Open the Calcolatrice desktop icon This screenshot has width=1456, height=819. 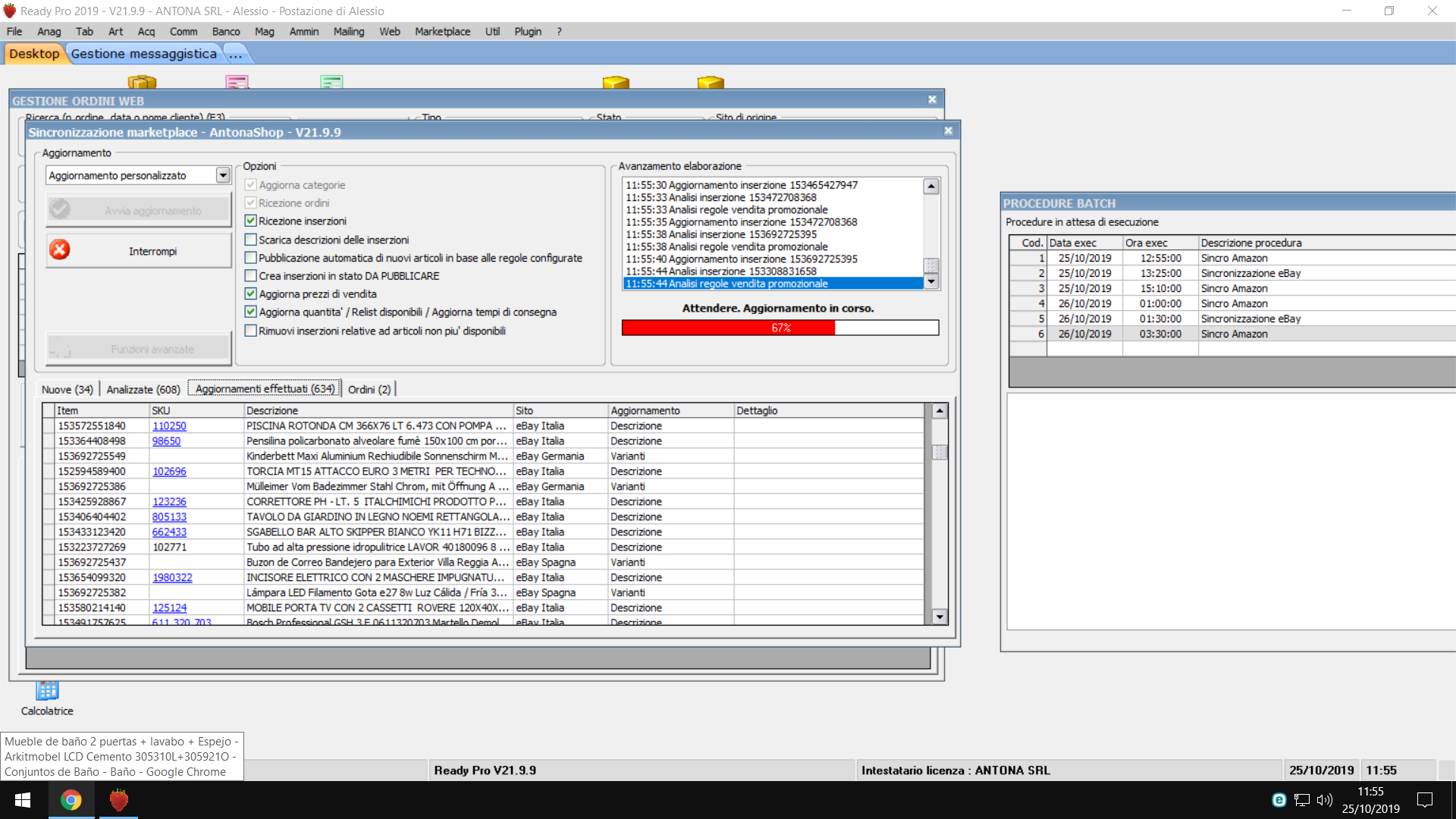pos(47,698)
